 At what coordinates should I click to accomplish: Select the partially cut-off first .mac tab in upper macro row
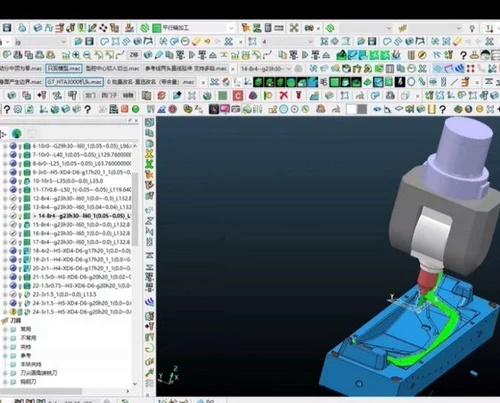(x=21, y=69)
